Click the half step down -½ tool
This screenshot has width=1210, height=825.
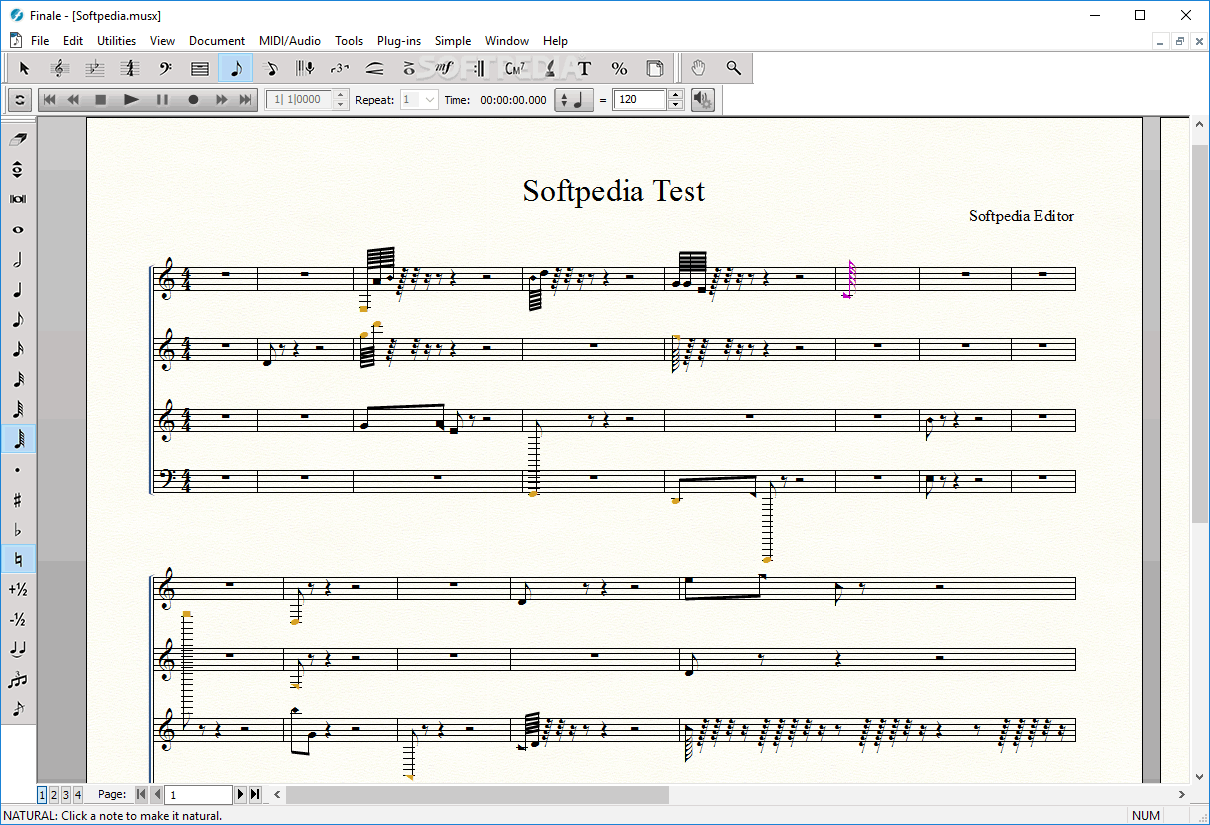pyautogui.click(x=18, y=619)
